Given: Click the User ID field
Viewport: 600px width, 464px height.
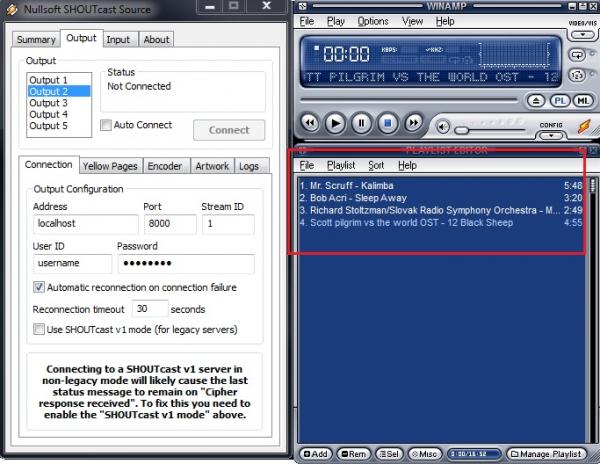Looking at the screenshot, I should 72,264.
